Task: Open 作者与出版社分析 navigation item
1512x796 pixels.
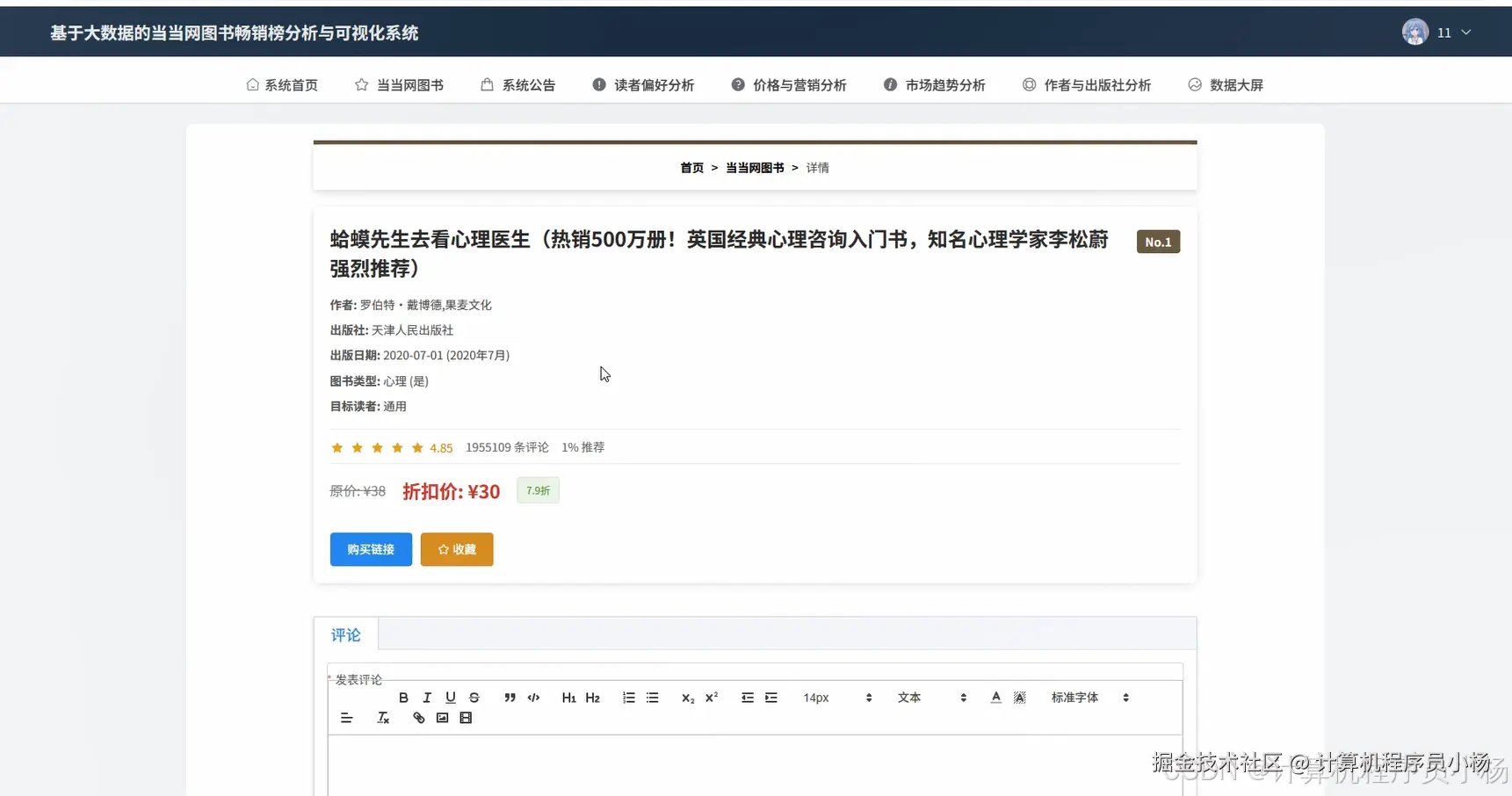Action: point(1087,85)
